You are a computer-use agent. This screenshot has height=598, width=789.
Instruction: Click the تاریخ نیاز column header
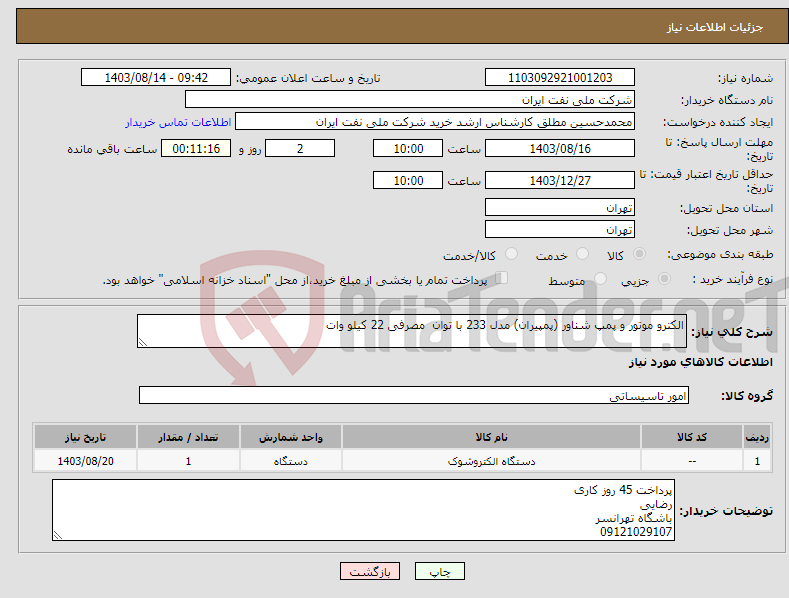86,437
